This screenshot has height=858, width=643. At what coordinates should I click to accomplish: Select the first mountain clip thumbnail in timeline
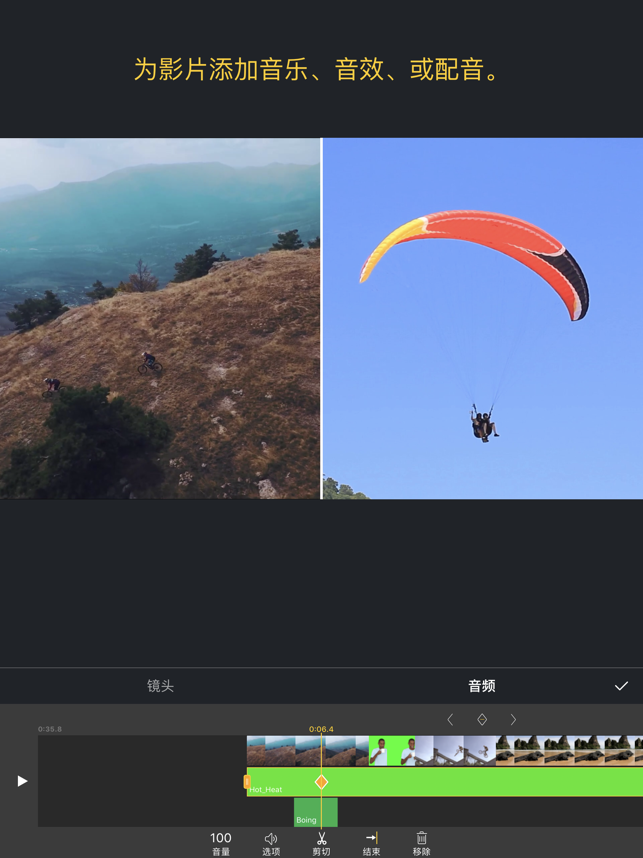pos(271,751)
